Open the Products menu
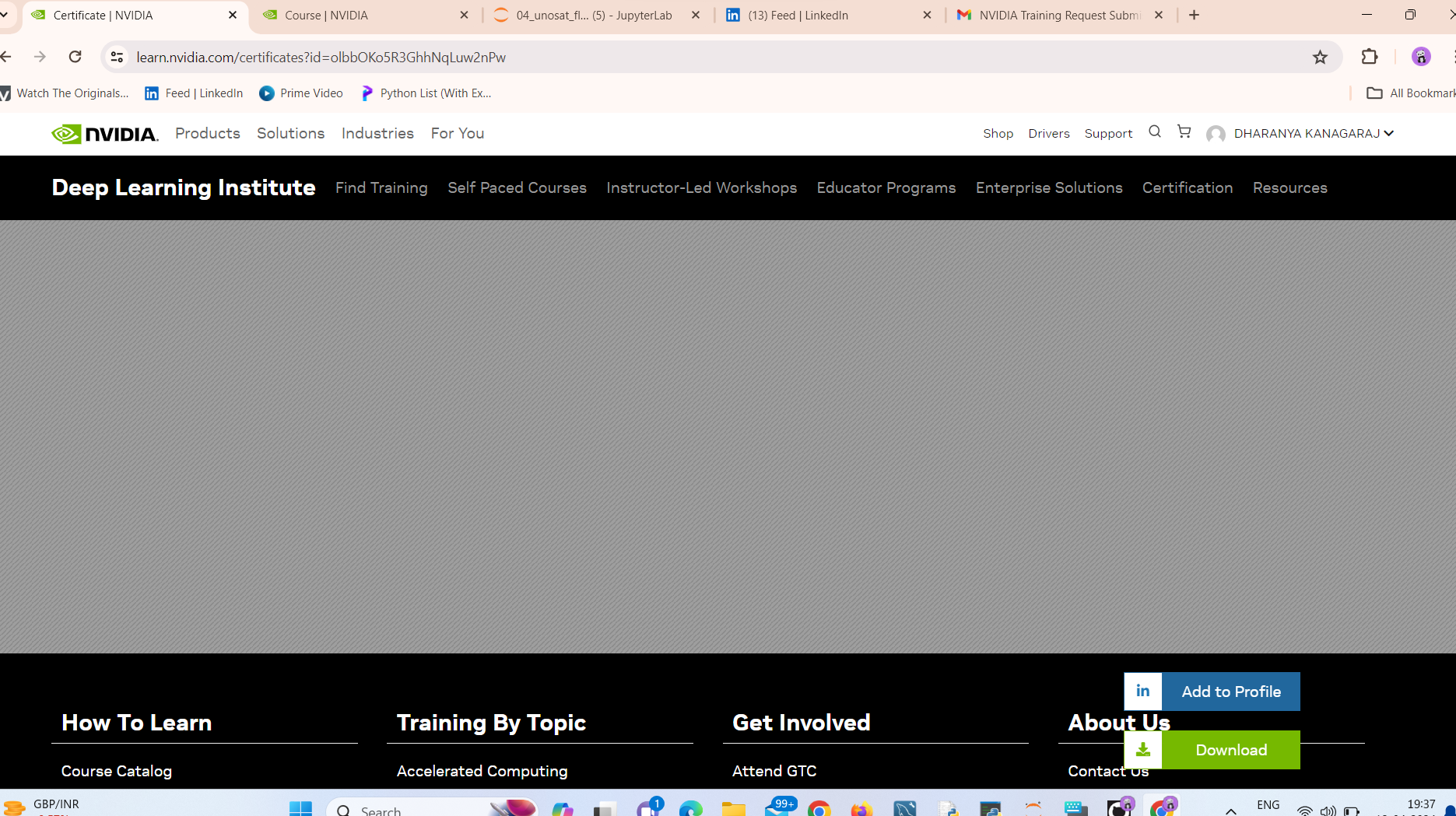This screenshot has width=1456, height=816. click(208, 133)
